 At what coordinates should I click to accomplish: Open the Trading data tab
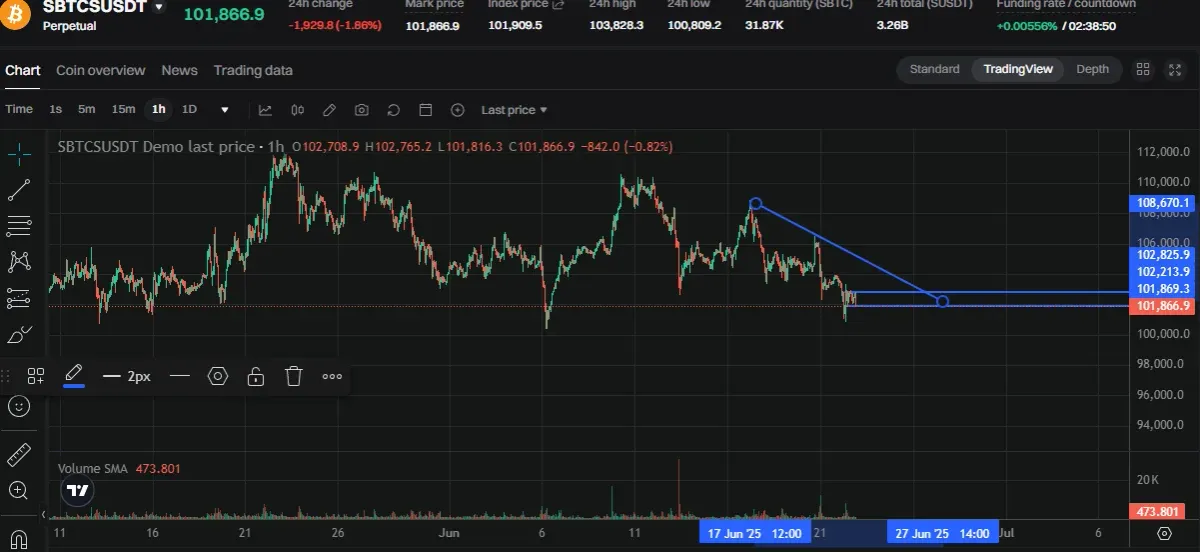click(253, 70)
